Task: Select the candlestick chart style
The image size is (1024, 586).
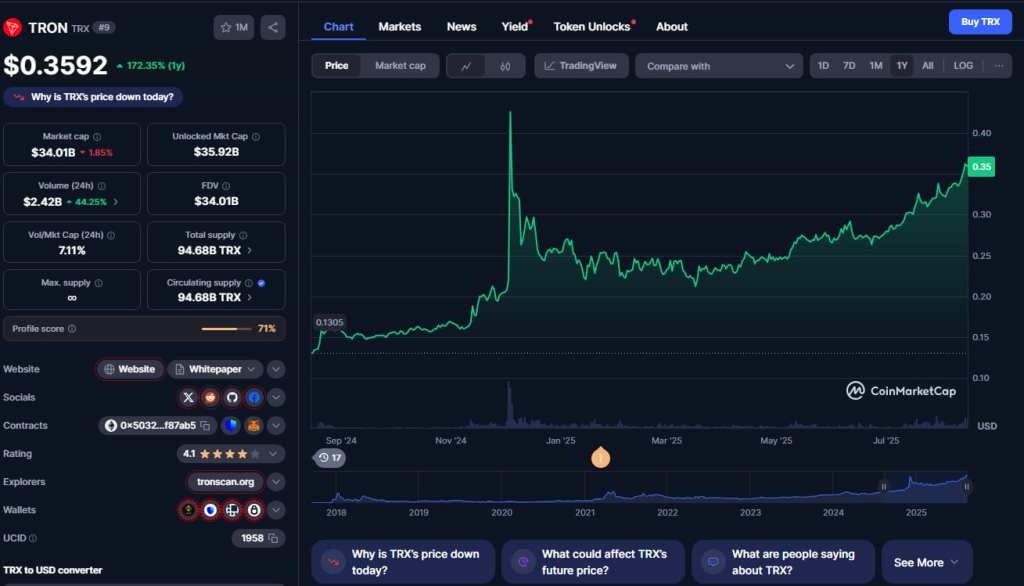Action: point(505,66)
